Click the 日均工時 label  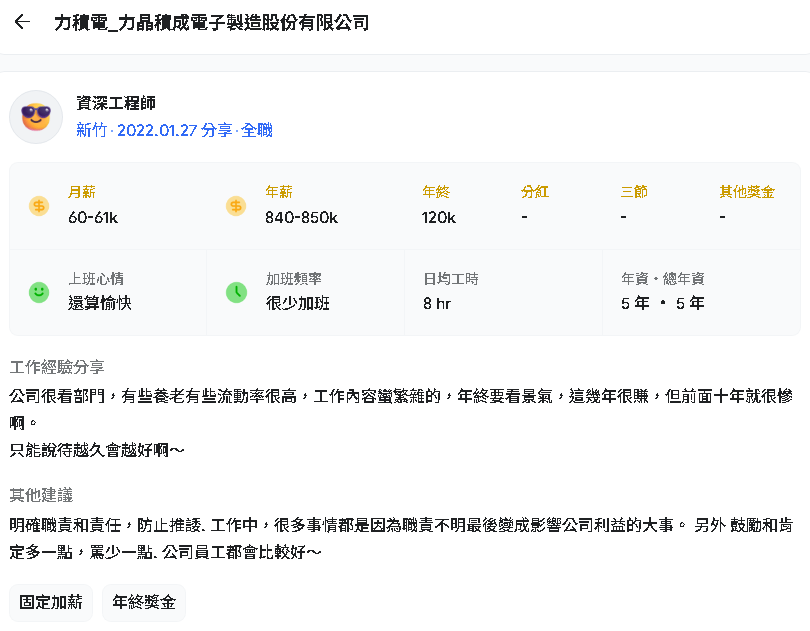[451, 279]
